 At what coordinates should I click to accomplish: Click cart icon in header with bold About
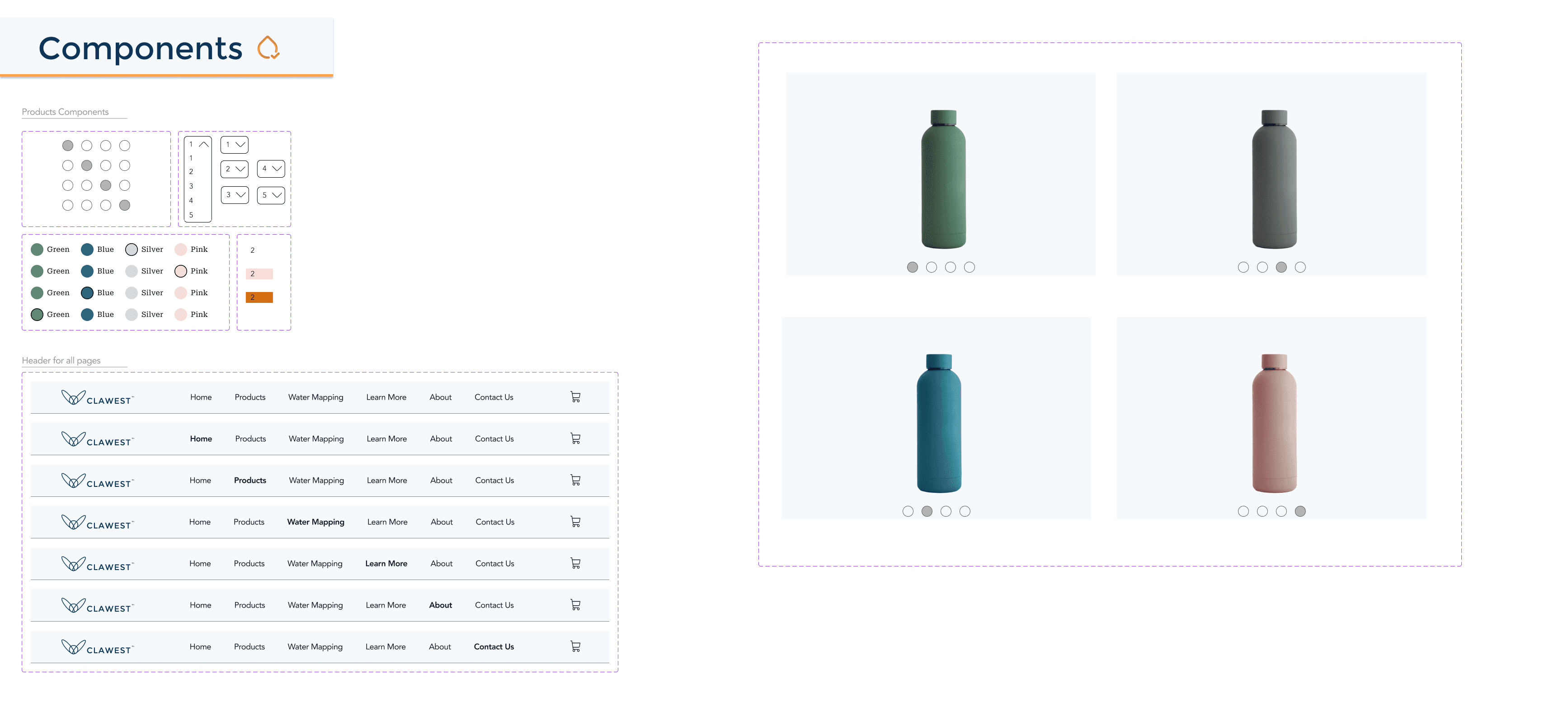pos(575,605)
